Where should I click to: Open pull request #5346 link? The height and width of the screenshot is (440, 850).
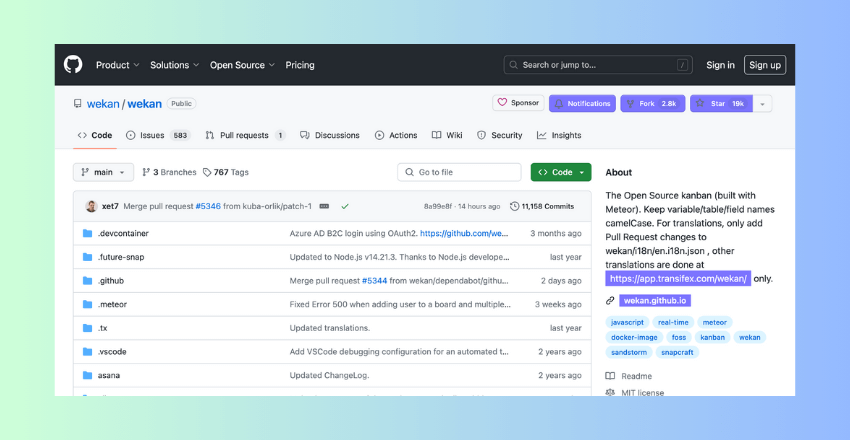208,206
